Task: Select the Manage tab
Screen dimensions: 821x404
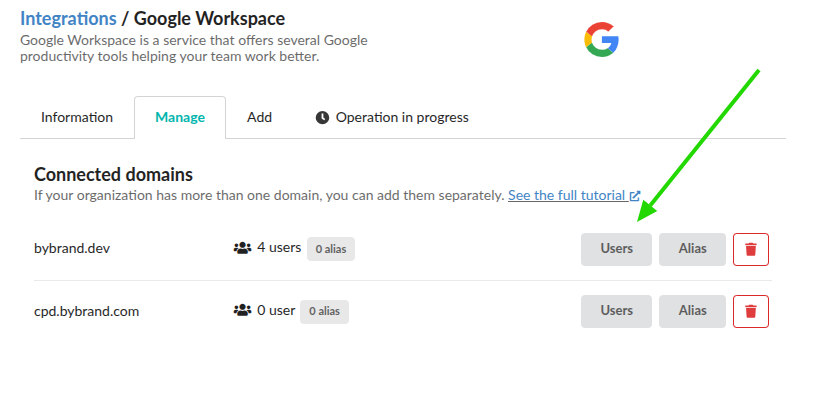Action: click(x=180, y=118)
